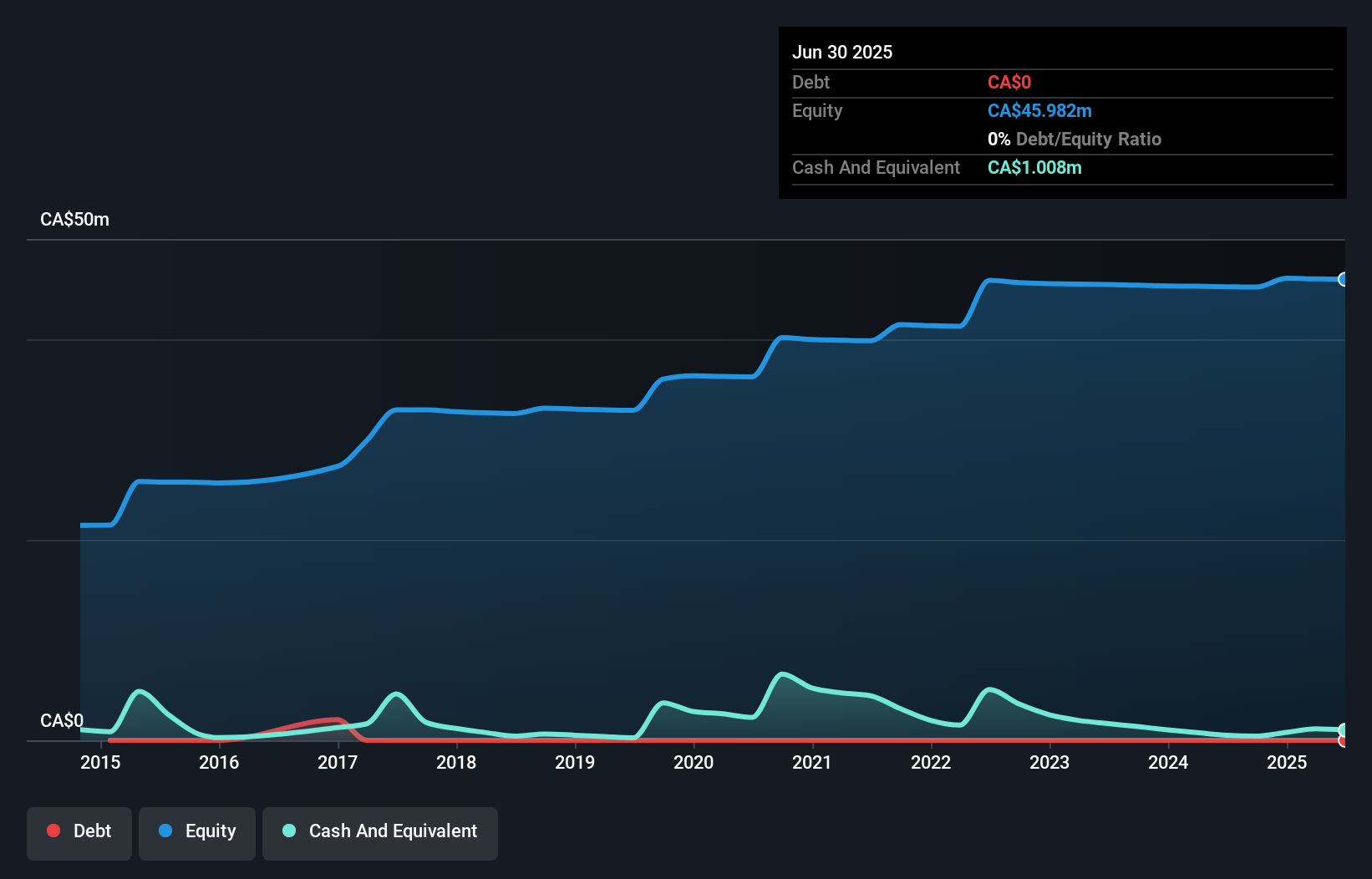Click the blue Equity legend dot
Image resolution: width=1372 pixels, height=879 pixels.
click(165, 831)
